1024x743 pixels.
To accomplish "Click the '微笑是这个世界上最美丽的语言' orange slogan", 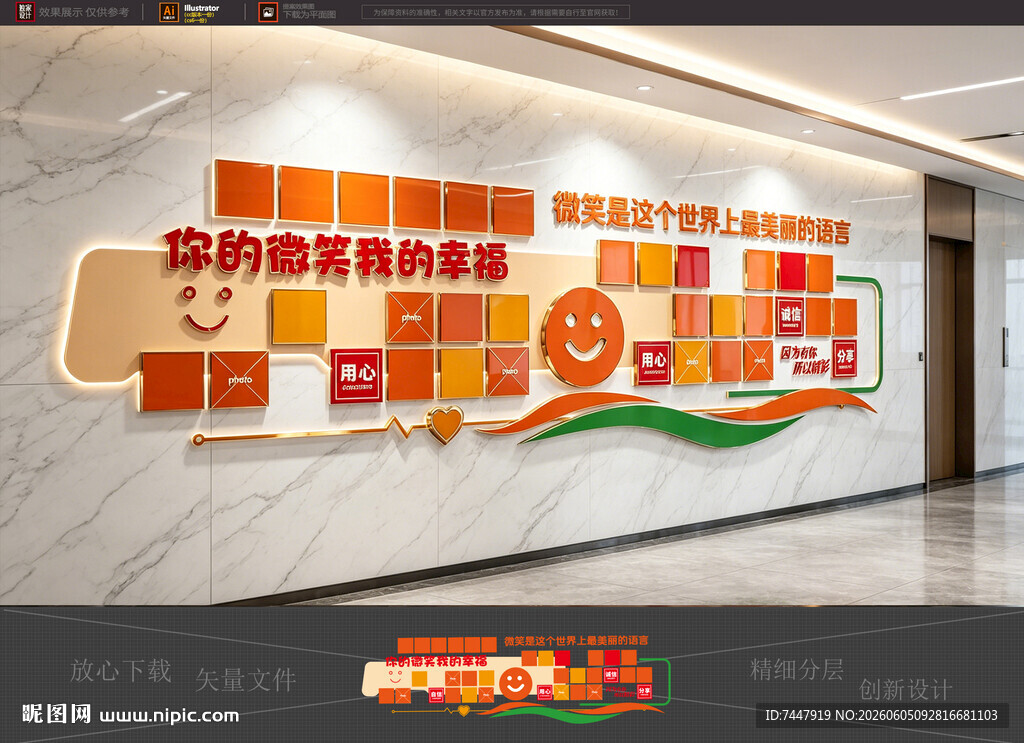I will [x=701, y=218].
